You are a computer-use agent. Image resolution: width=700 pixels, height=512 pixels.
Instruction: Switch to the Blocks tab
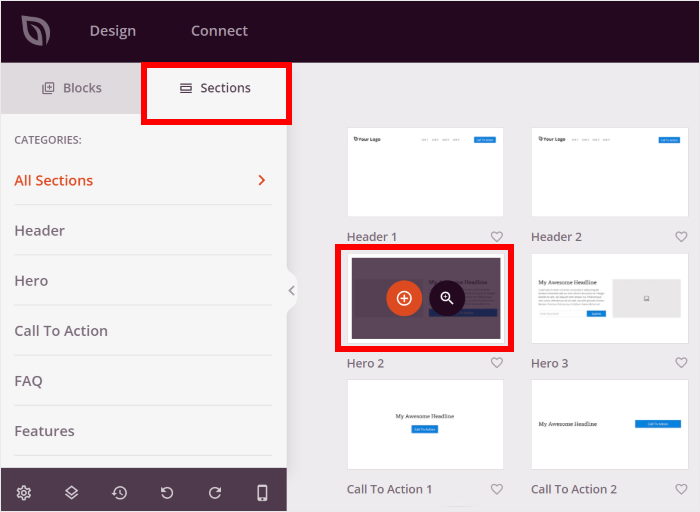71,88
